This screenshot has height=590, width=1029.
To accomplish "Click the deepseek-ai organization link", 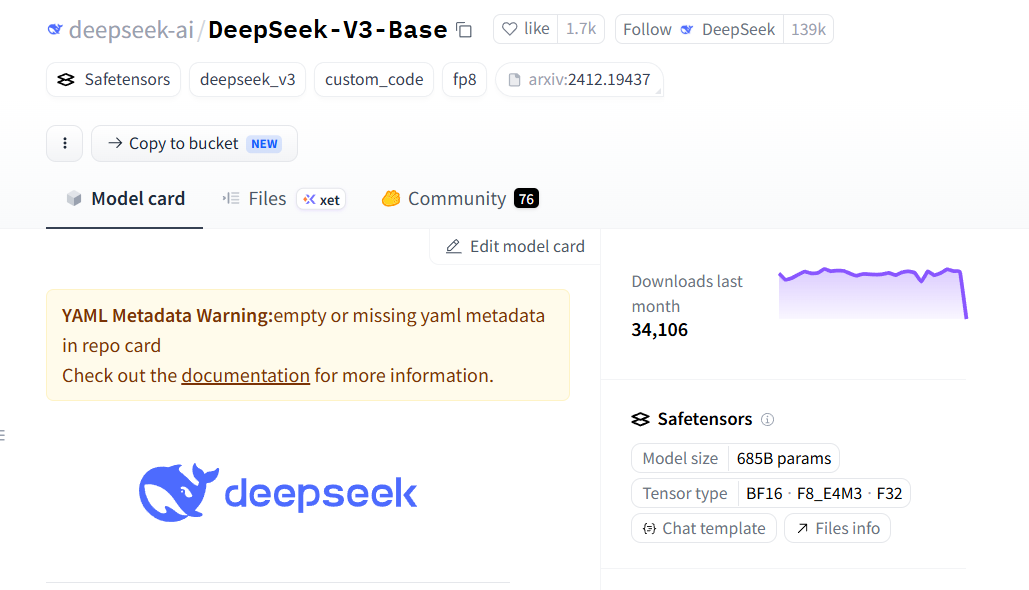I will tap(131, 30).
